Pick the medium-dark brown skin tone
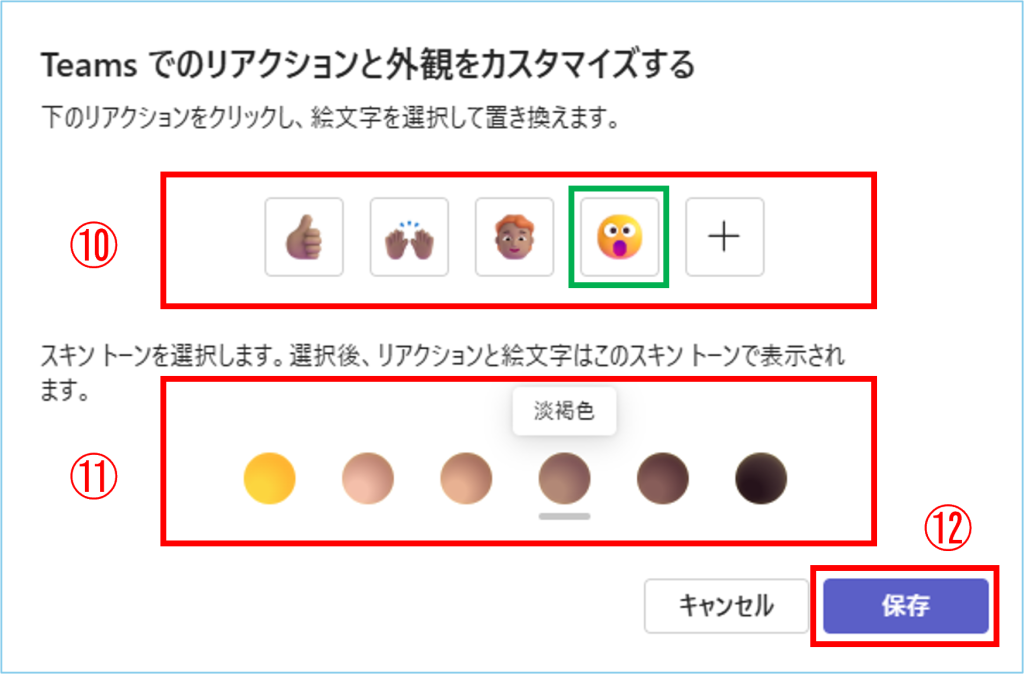The width and height of the screenshot is (1024, 674). 662,477
